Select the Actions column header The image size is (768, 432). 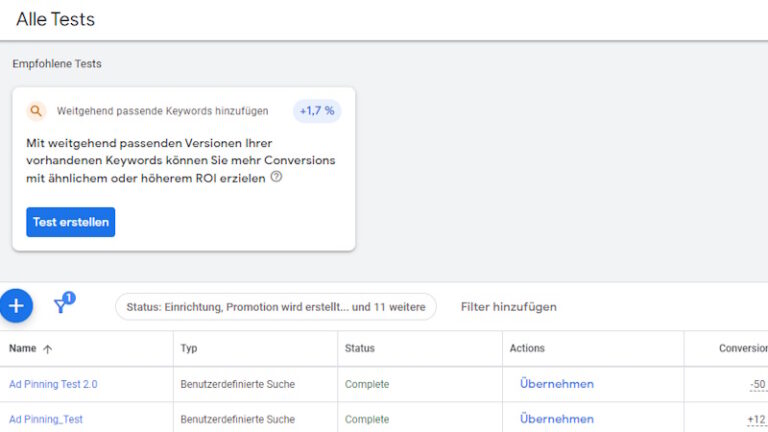(x=527, y=349)
